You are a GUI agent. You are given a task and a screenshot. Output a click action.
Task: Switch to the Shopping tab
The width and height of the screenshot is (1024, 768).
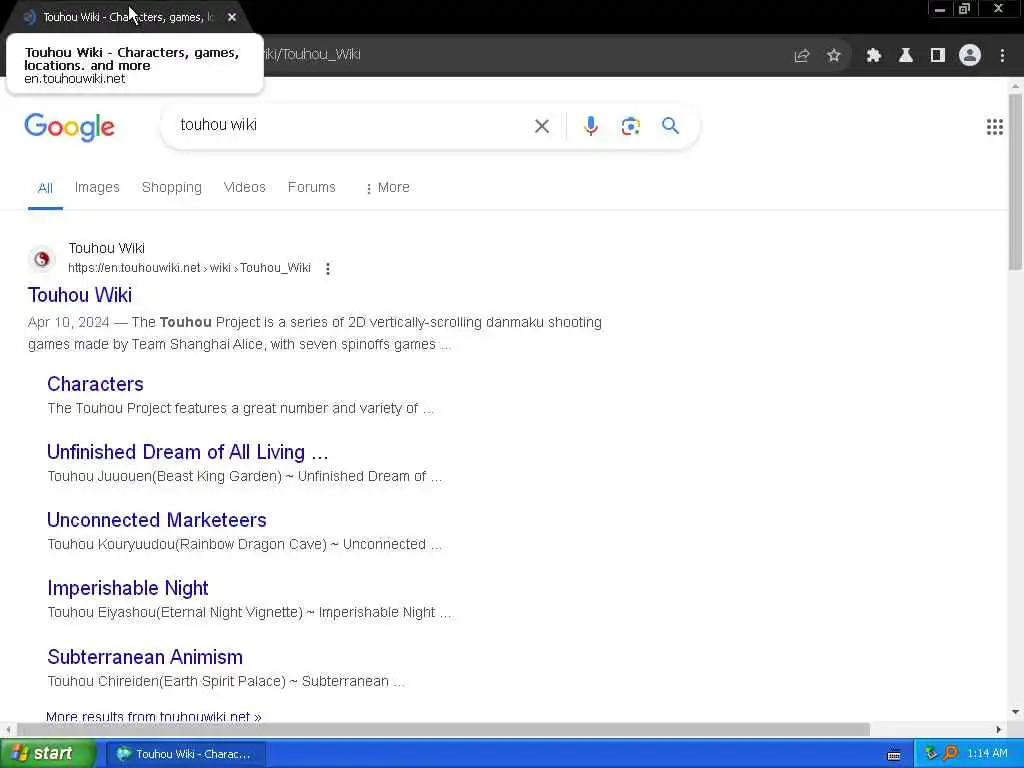(x=172, y=187)
